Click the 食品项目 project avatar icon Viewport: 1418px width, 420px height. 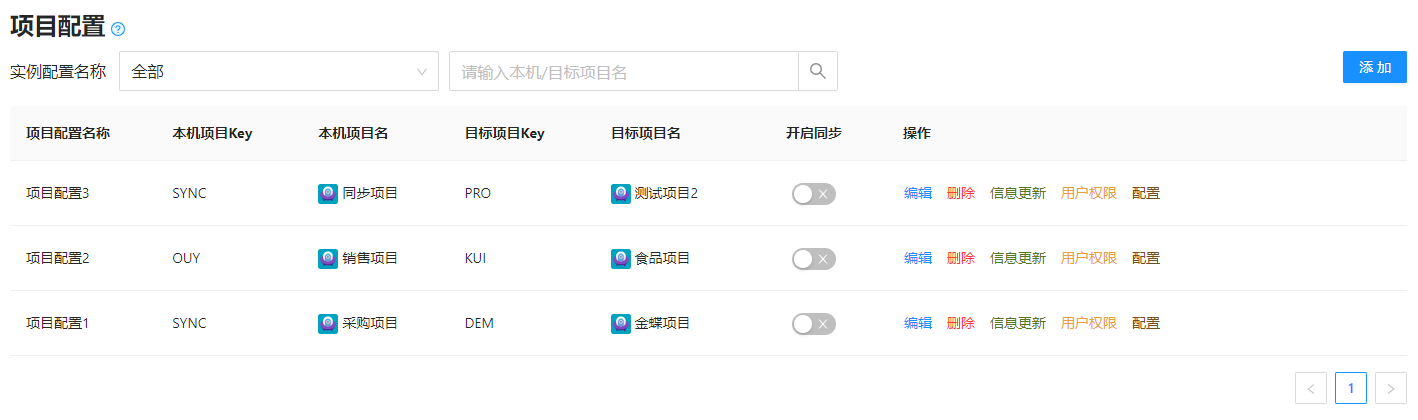[x=621, y=259]
